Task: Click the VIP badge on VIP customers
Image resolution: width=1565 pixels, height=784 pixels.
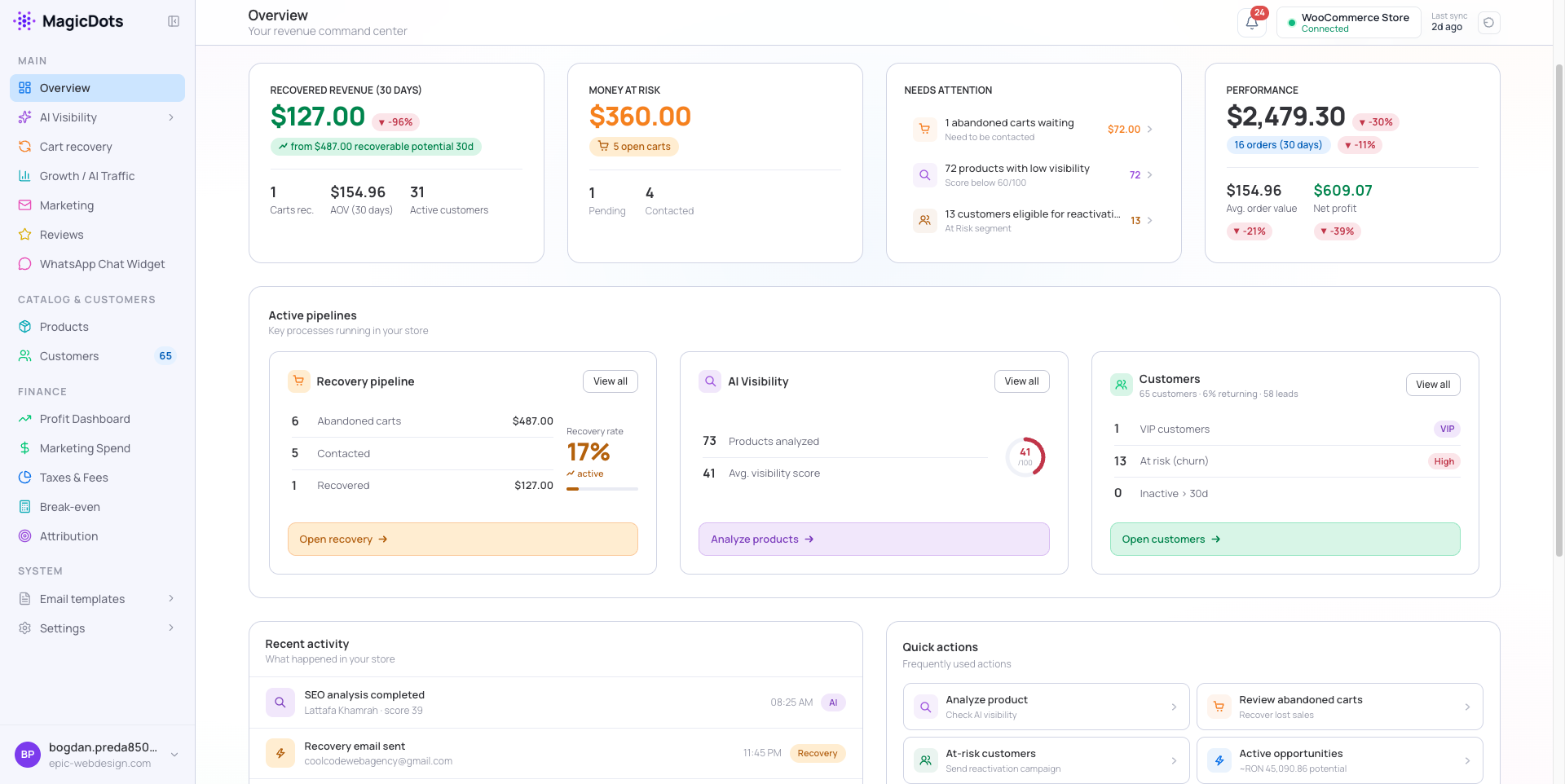Action: tap(1447, 429)
